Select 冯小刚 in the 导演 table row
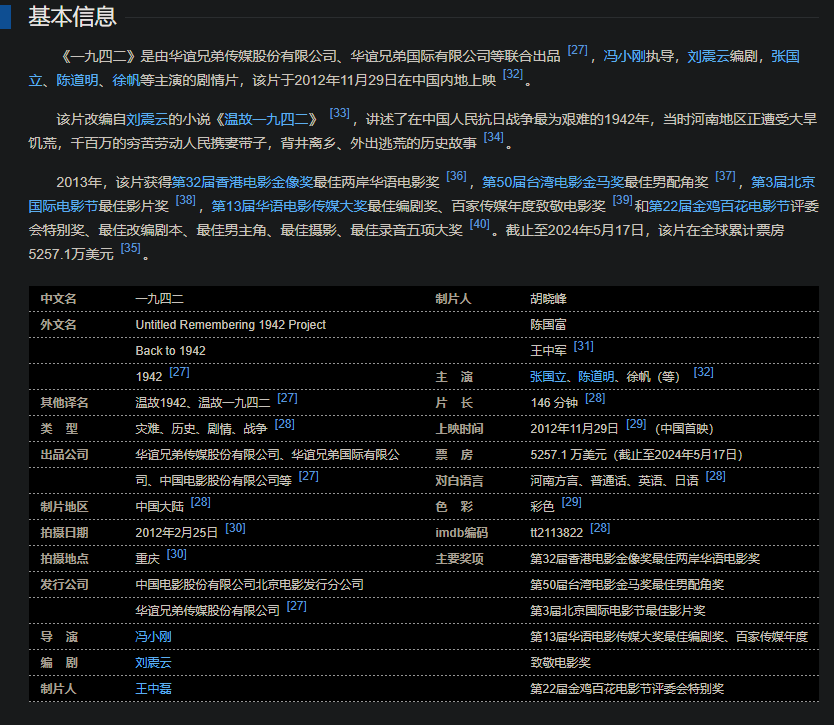834x725 pixels. (x=153, y=636)
